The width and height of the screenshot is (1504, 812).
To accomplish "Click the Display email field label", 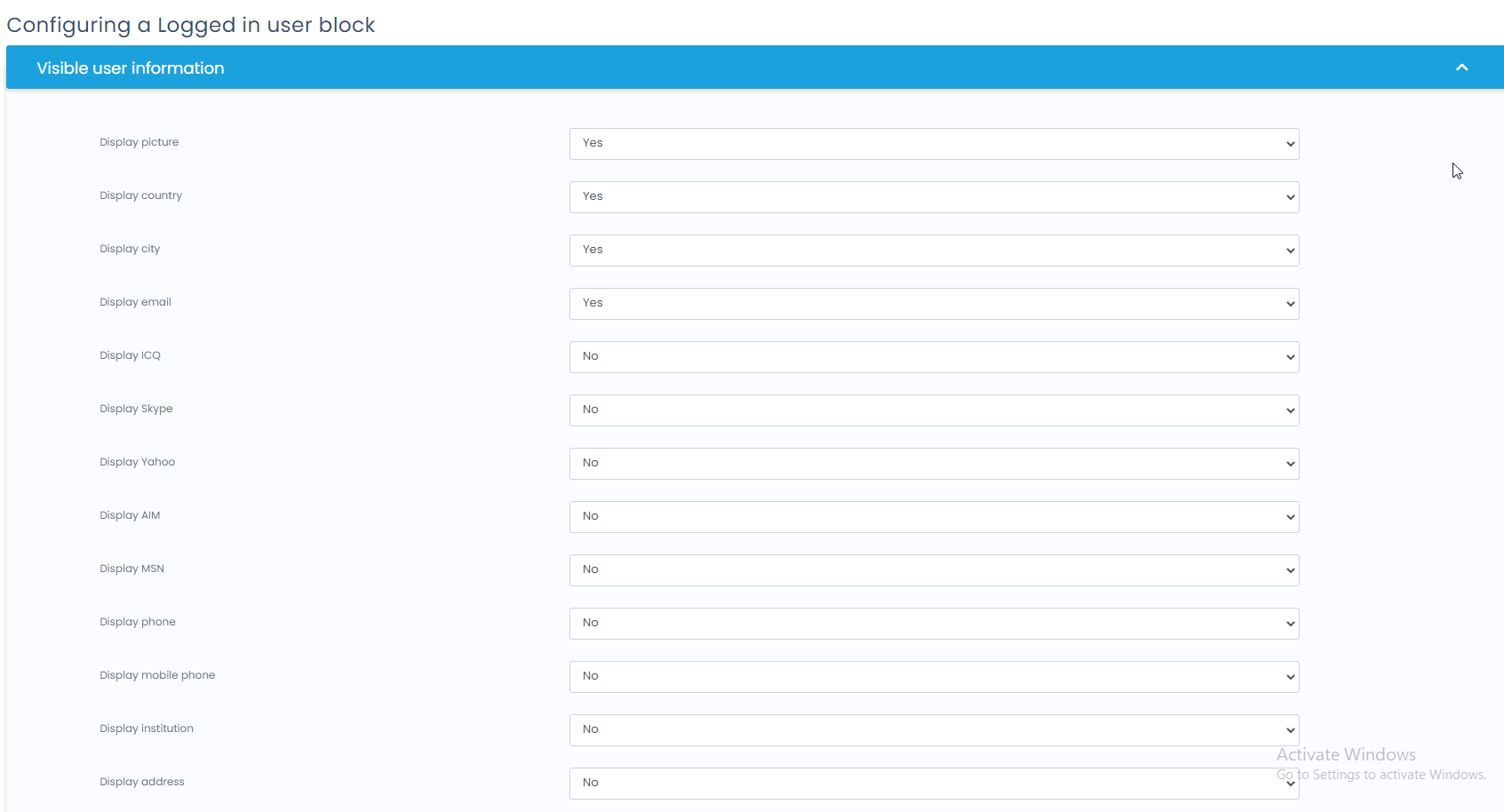I will (135, 302).
